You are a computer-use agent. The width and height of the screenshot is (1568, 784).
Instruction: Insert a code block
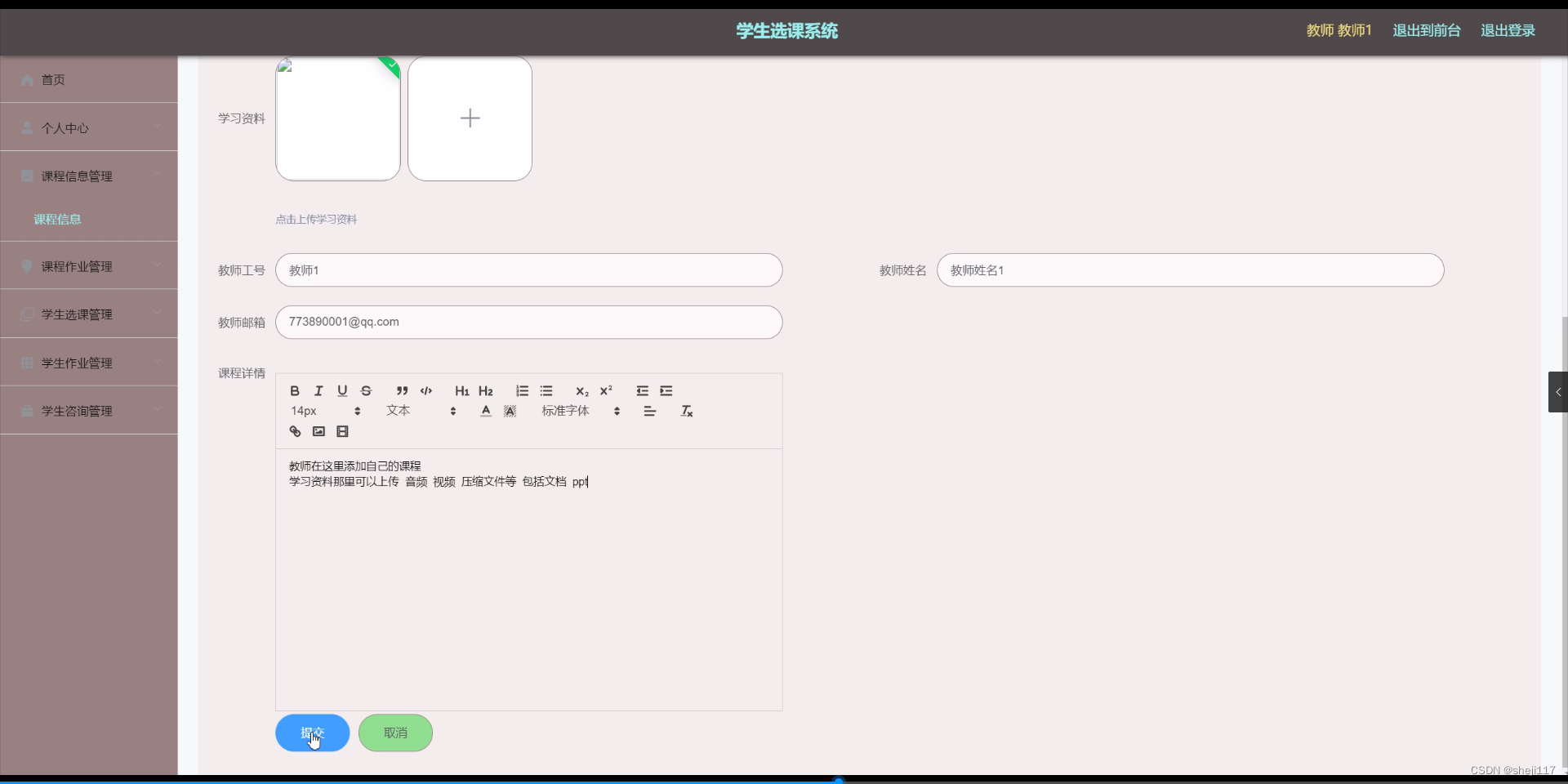click(x=425, y=391)
